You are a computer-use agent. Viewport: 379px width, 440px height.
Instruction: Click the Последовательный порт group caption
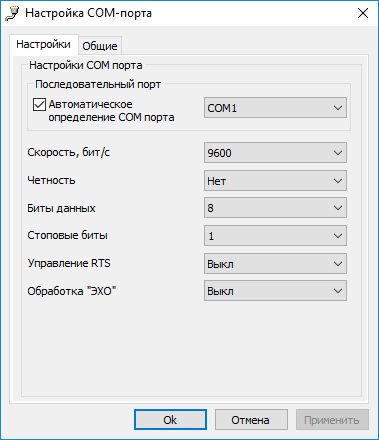pos(98,84)
